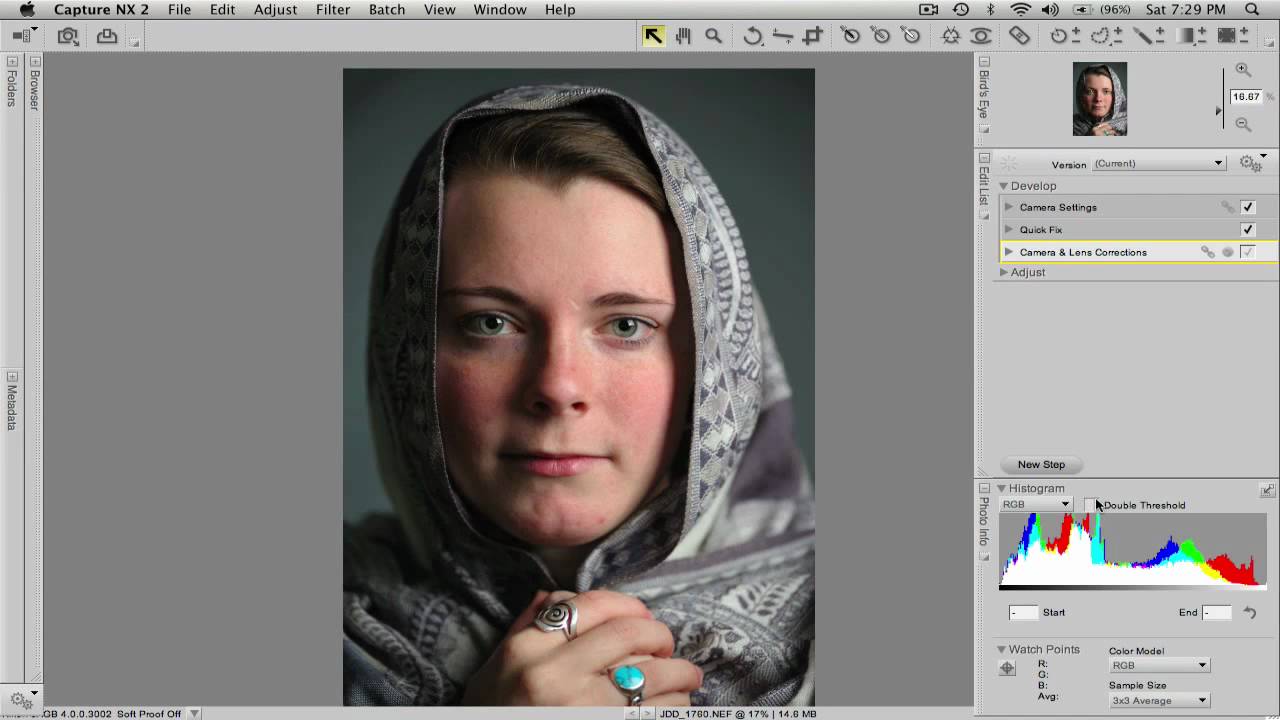Choose the White Control Point dropper
This screenshot has height=720, width=1280.
coord(911,36)
